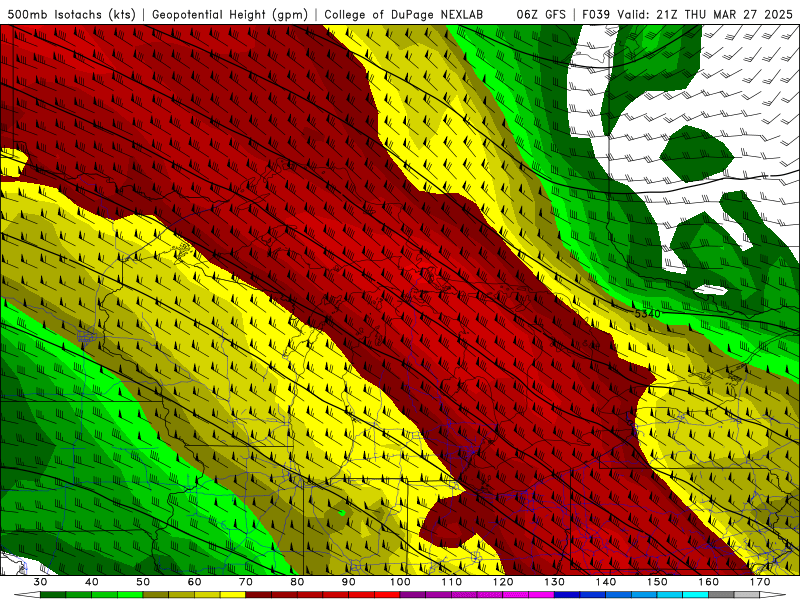Screen dimensions: 800x600
Task: Click the legend value '30'
Action: point(40,582)
